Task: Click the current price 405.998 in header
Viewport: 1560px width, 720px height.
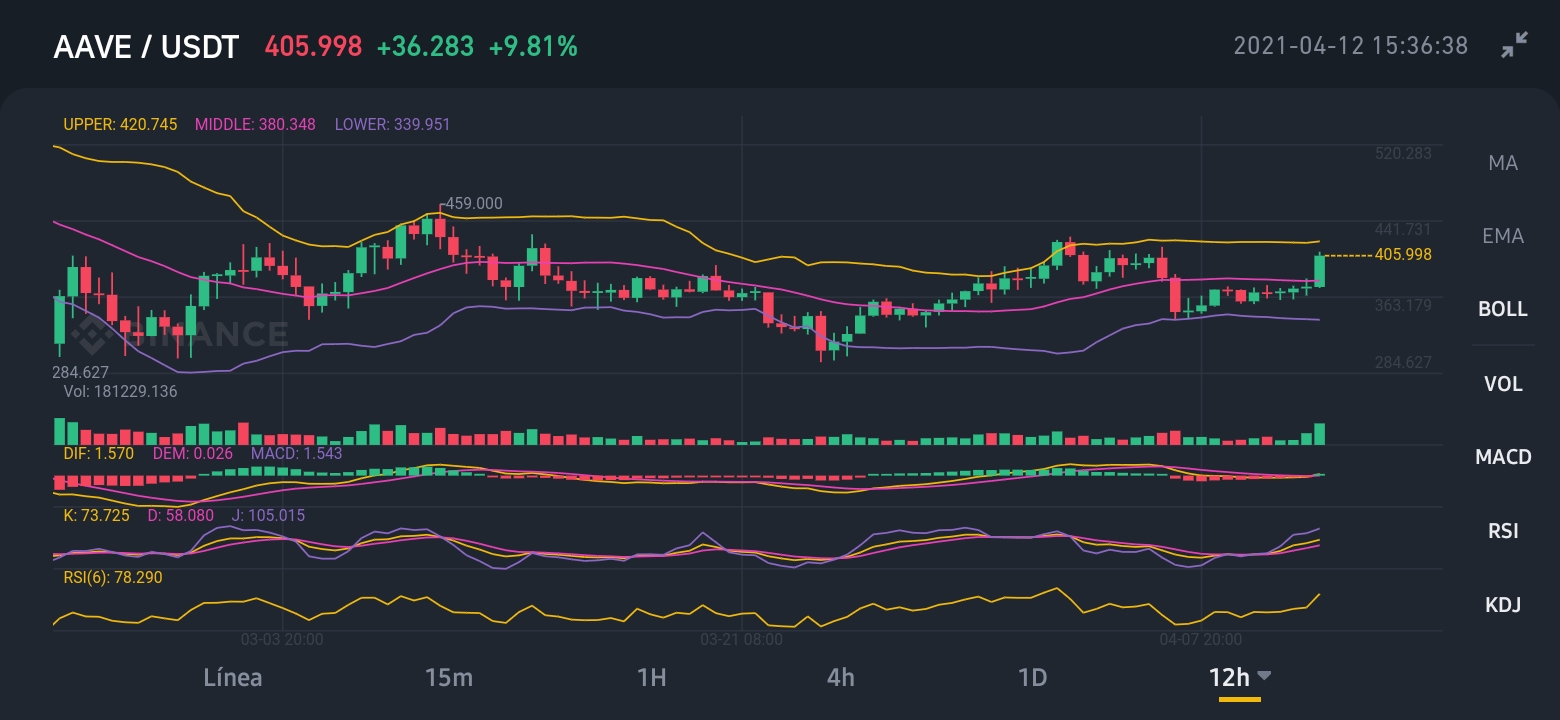Action: (313, 46)
